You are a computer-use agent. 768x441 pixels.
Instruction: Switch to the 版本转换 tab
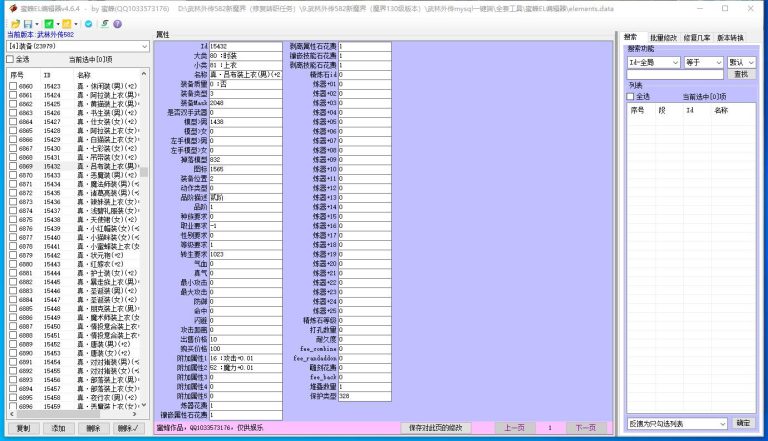[731, 36]
